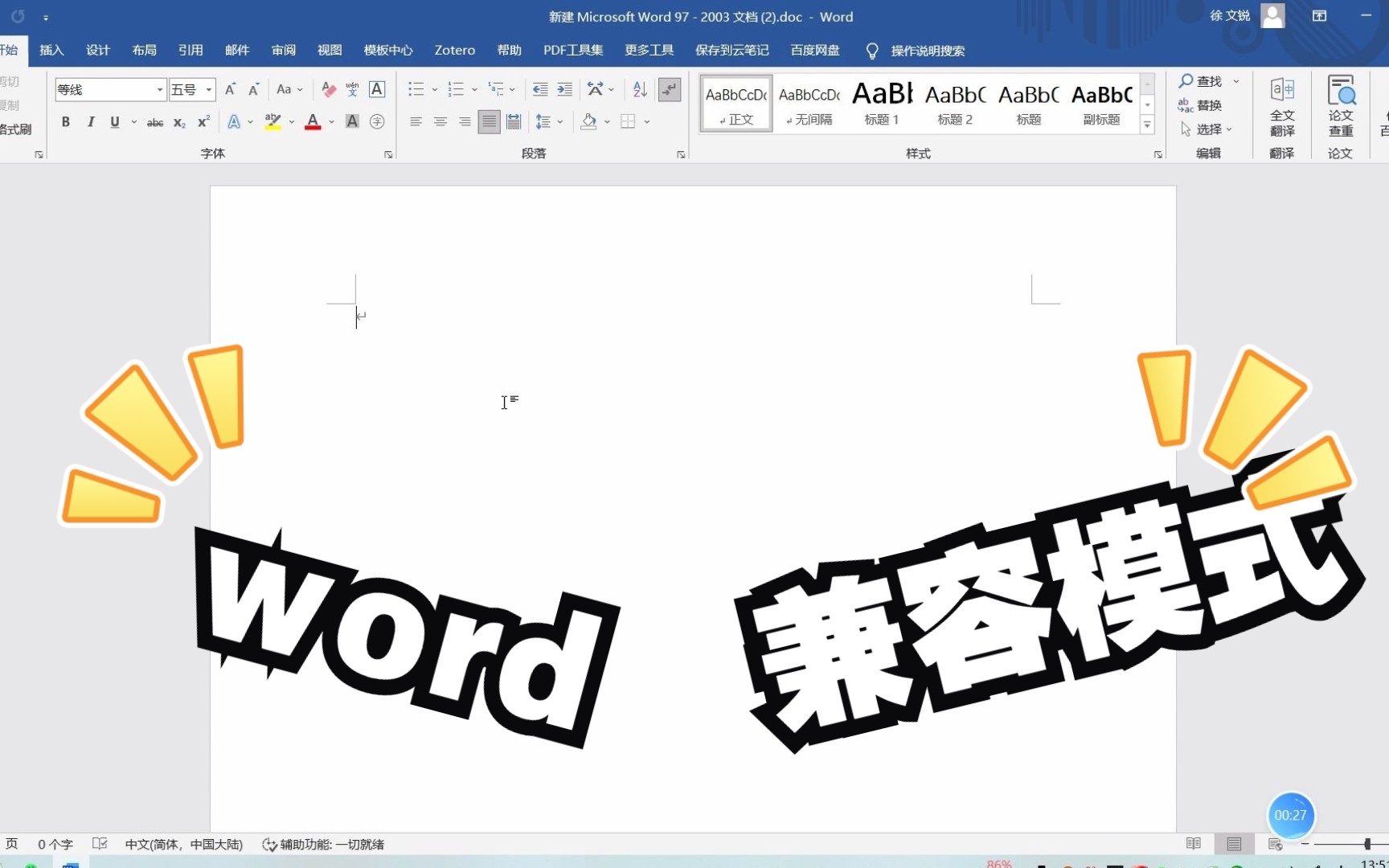Open paragraph dialog launcher

pos(681,154)
